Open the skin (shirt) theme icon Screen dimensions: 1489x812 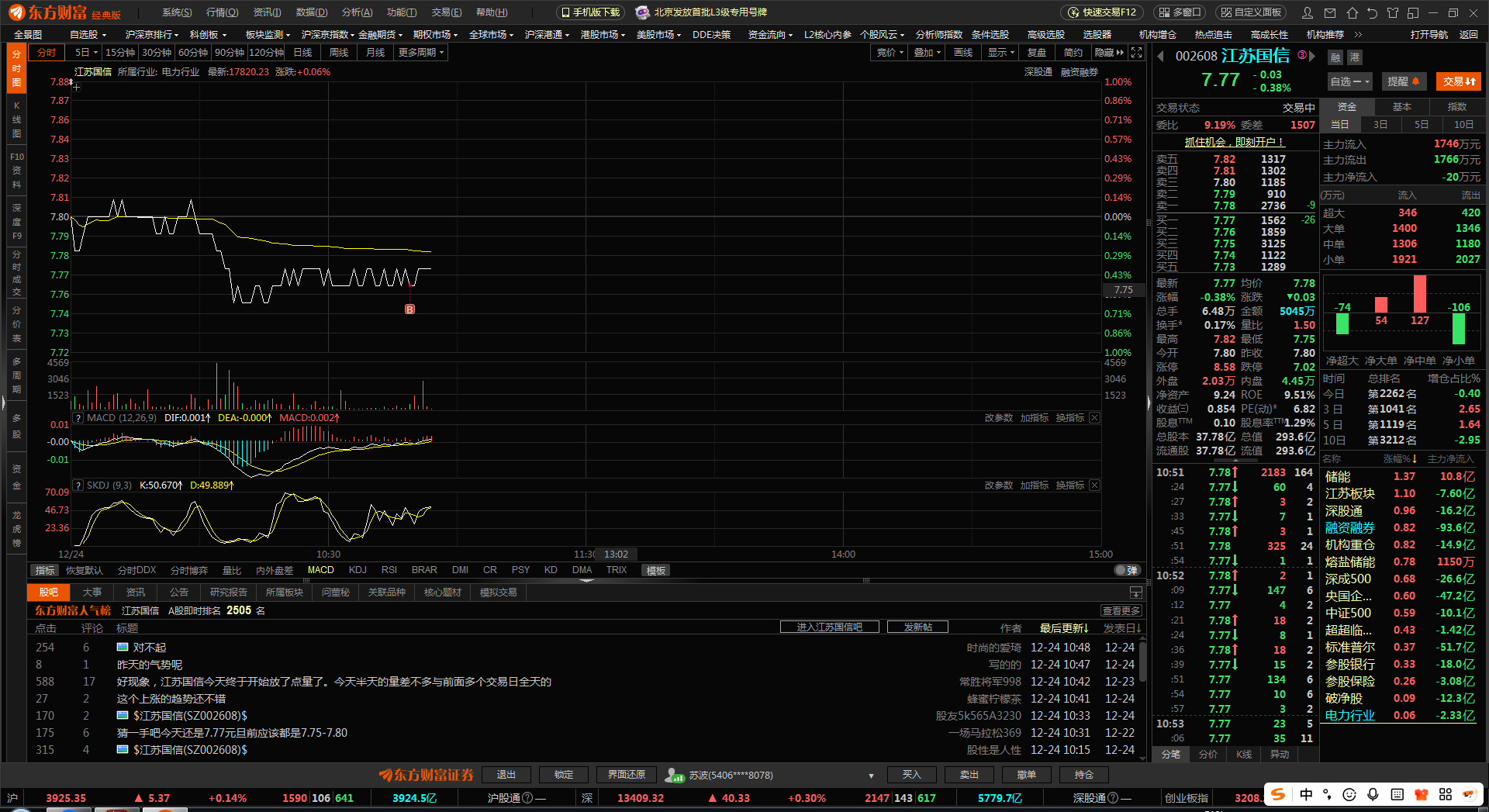[x=1393, y=12]
